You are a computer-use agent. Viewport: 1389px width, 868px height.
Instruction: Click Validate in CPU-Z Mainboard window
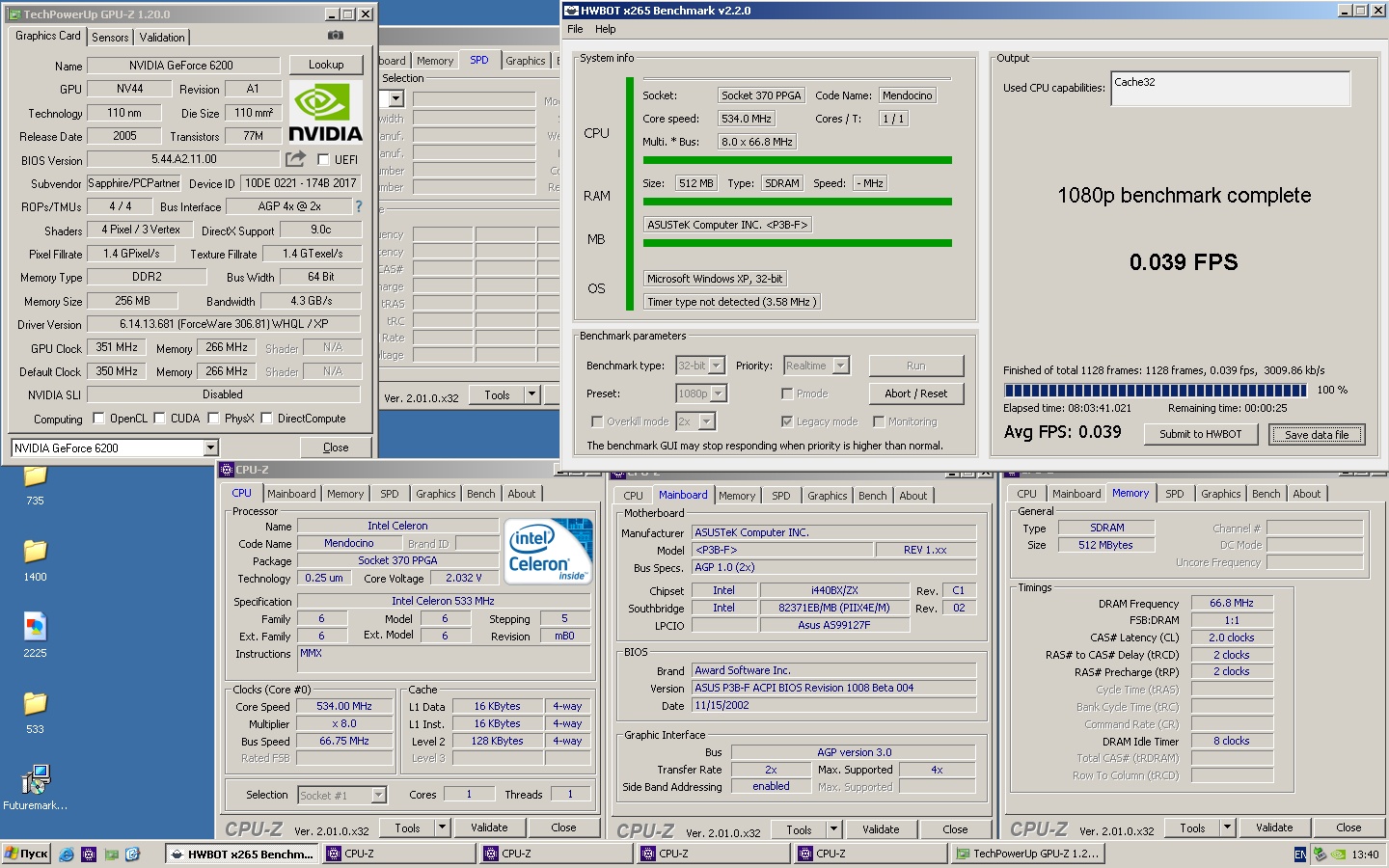click(881, 829)
